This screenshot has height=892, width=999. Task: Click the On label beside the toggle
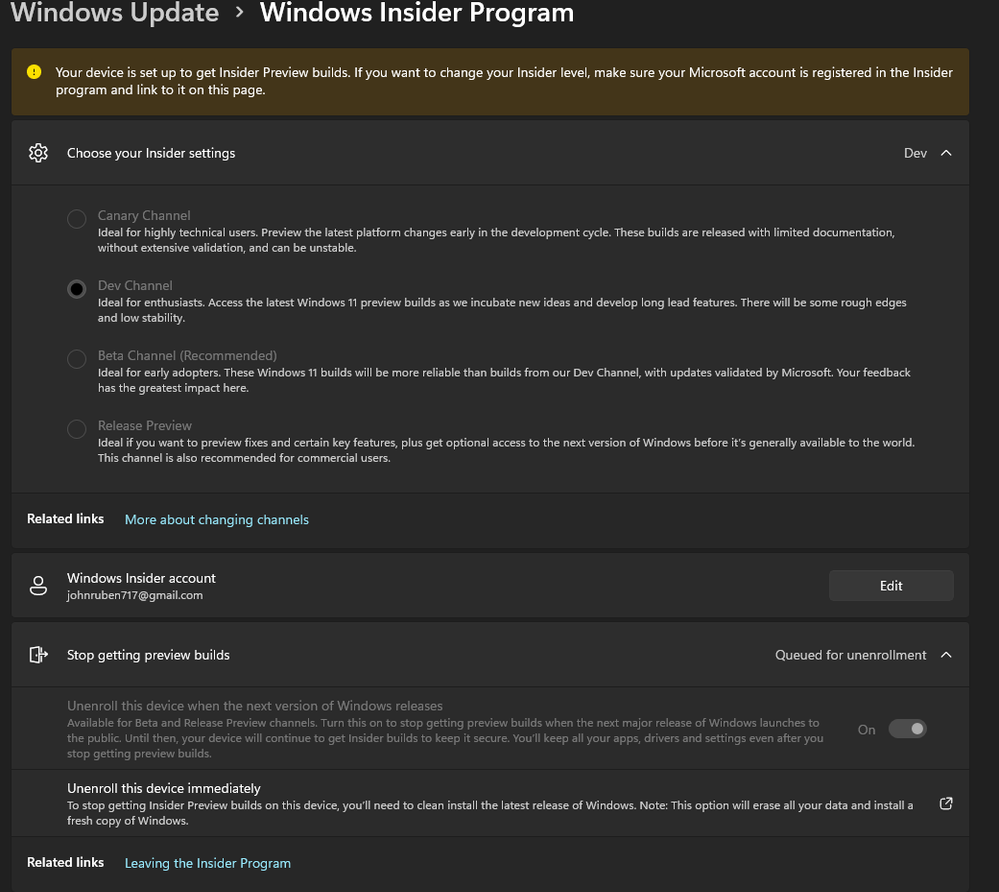point(866,730)
